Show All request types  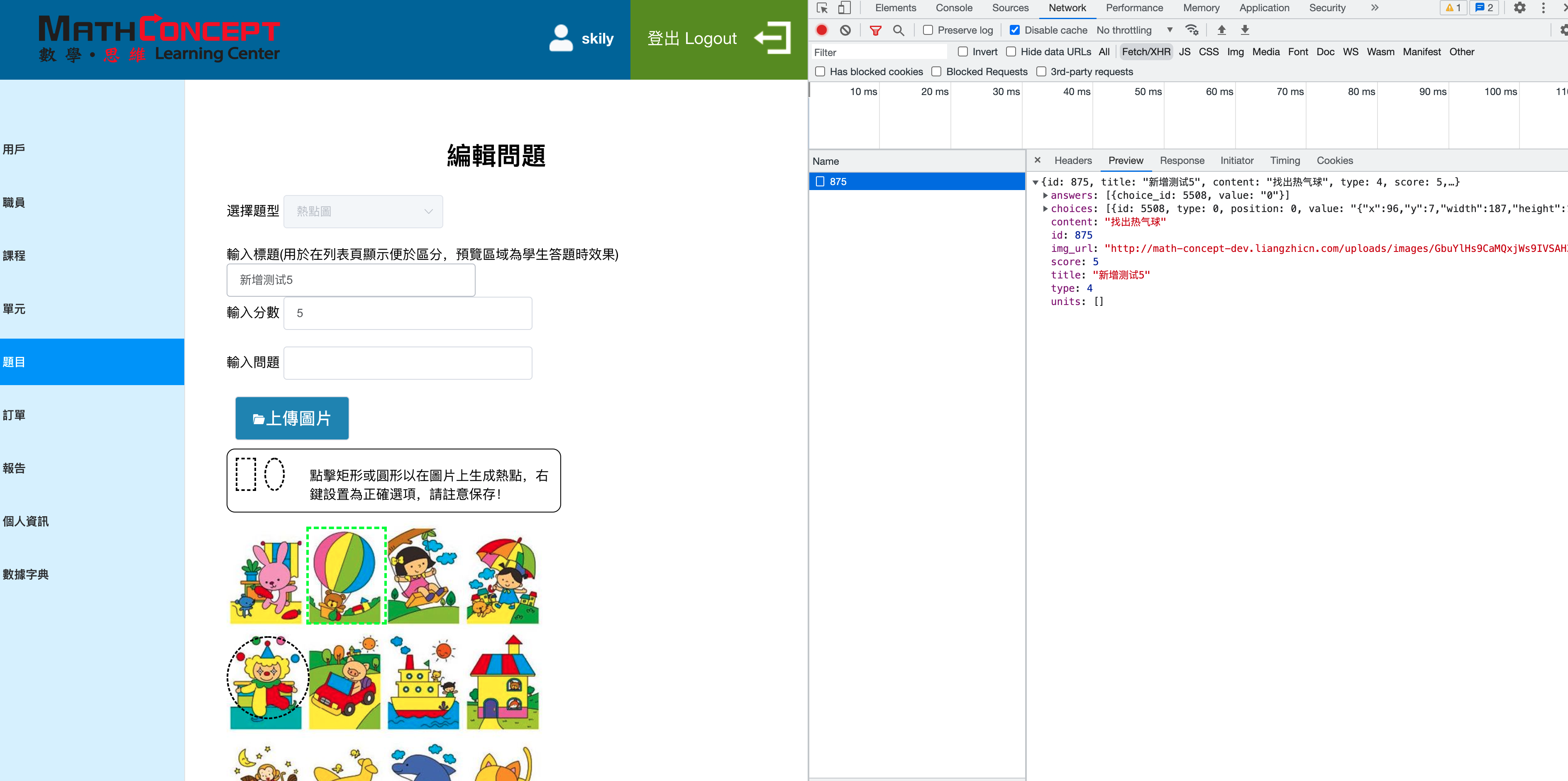pos(1104,52)
